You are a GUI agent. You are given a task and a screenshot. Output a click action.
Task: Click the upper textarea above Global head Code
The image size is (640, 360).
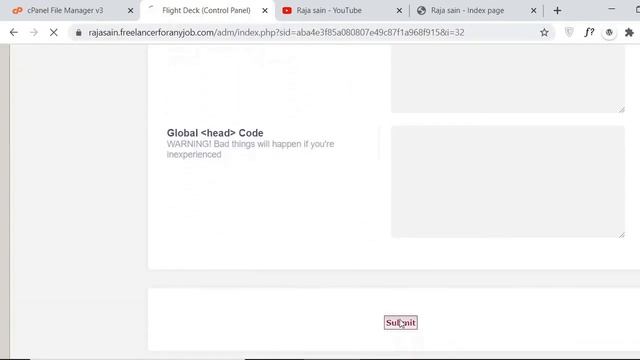508,79
